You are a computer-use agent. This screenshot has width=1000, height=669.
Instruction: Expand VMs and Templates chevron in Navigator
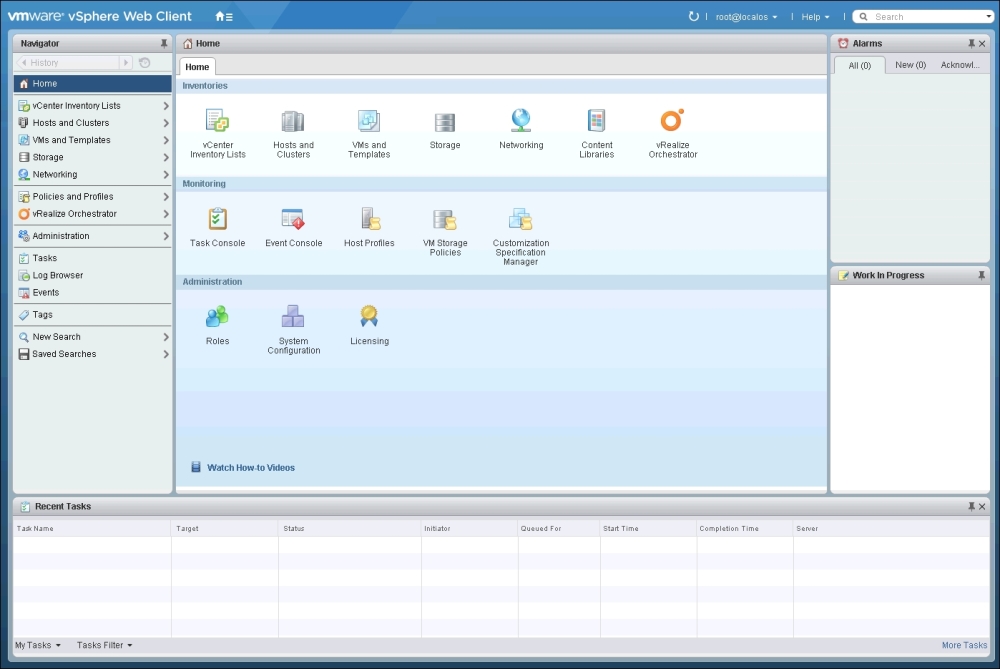point(166,140)
